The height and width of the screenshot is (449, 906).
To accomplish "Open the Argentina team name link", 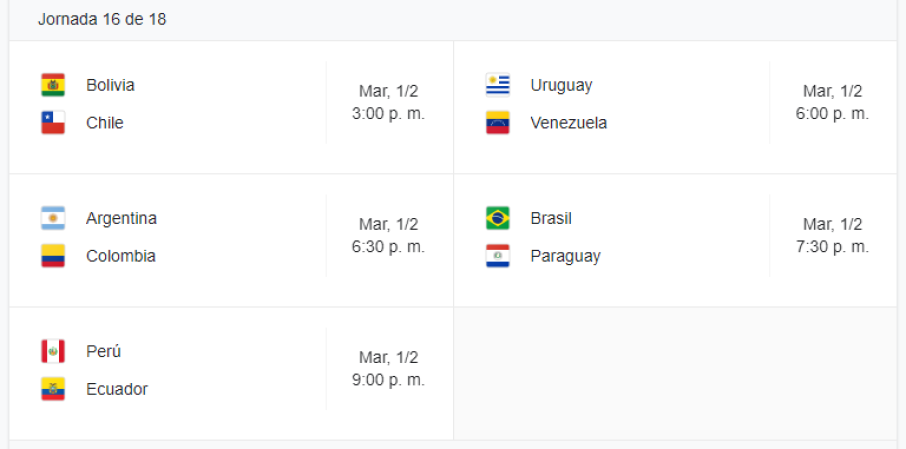I will [121, 218].
